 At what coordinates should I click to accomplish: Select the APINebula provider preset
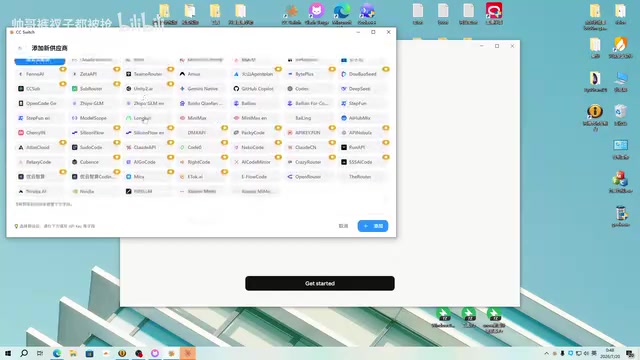[x=363, y=133]
